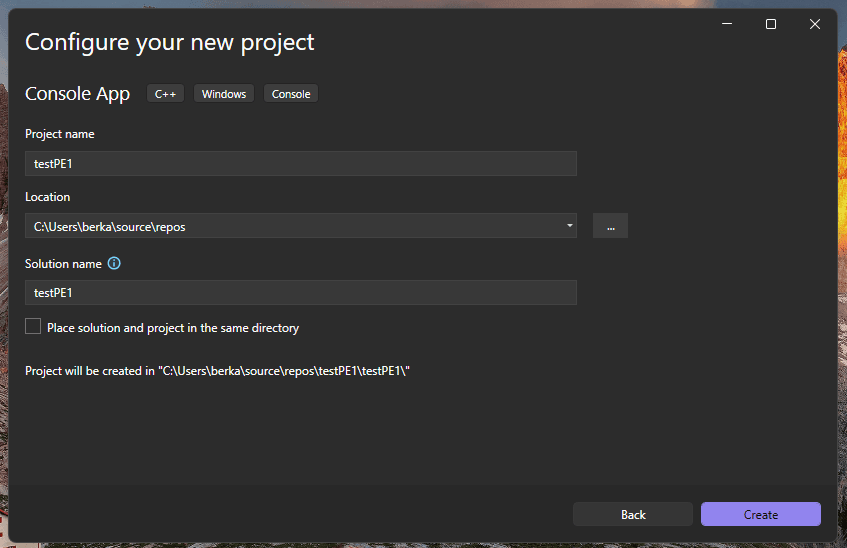Click the "Project name" field label
847x548 pixels.
point(60,134)
